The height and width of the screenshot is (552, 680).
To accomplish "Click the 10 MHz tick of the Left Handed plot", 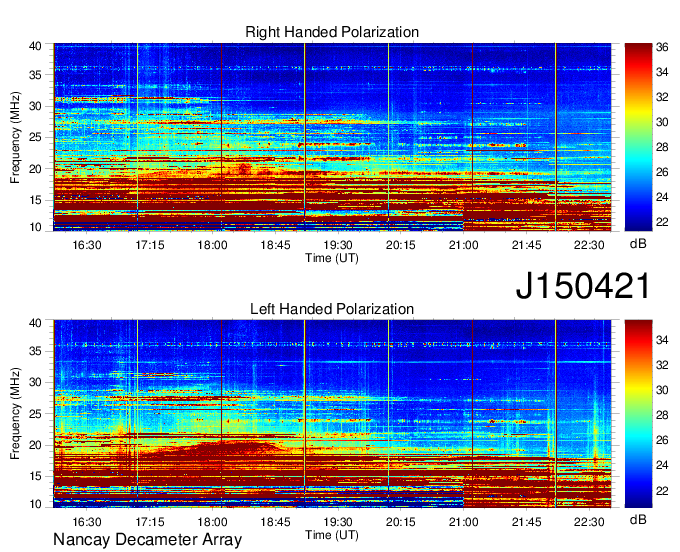I will pos(35,504).
